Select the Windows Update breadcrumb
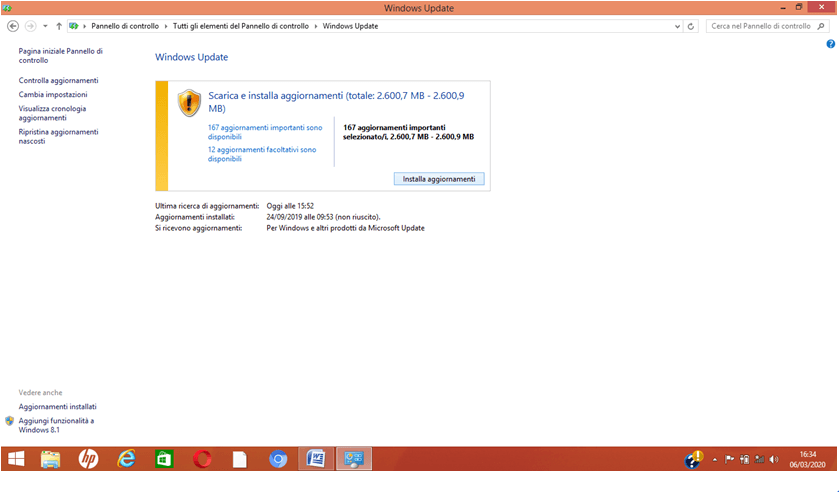 pyautogui.click(x=350, y=26)
